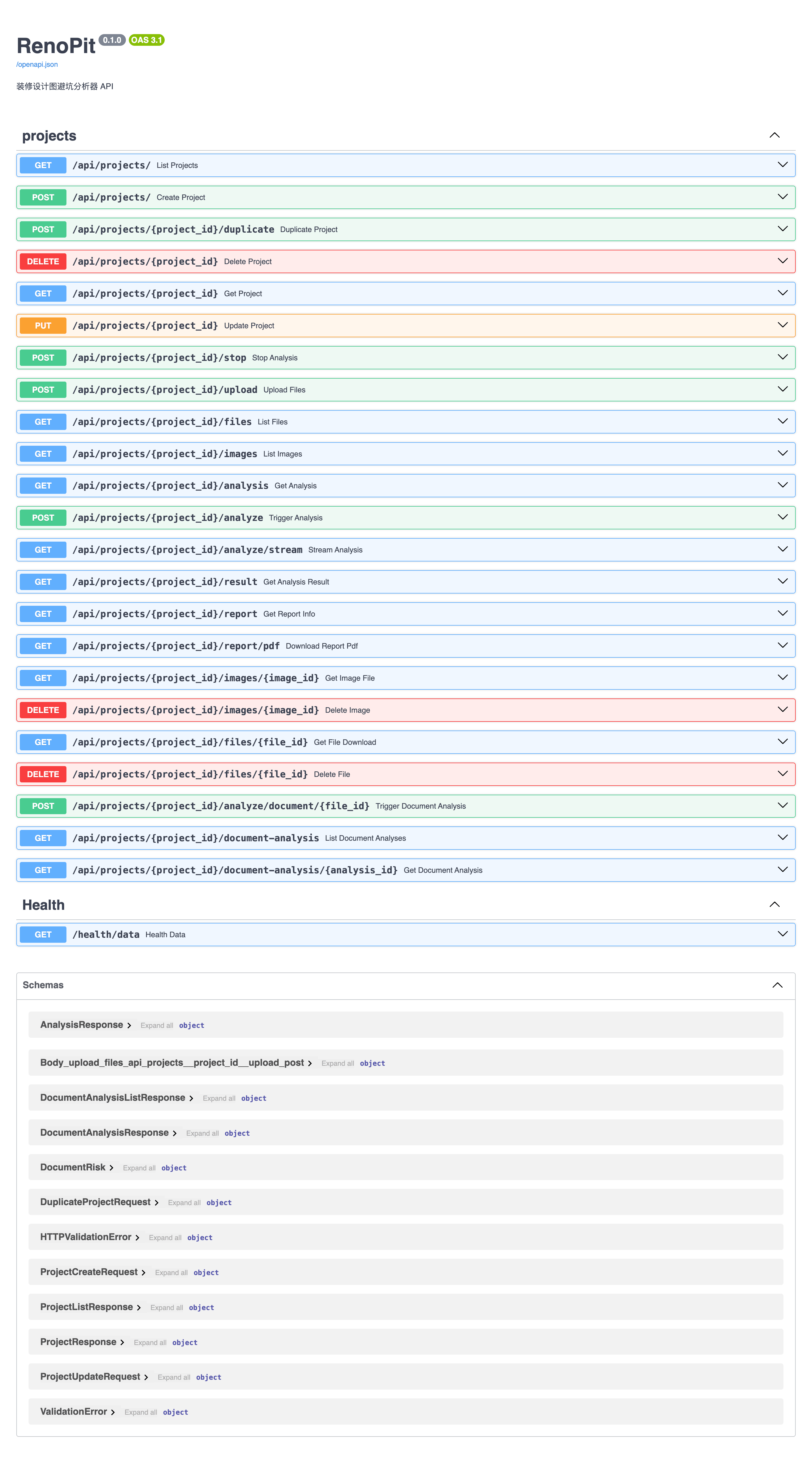Expand the Delete Image row arrow
This screenshot has height=1459, width=812.
(783, 710)
